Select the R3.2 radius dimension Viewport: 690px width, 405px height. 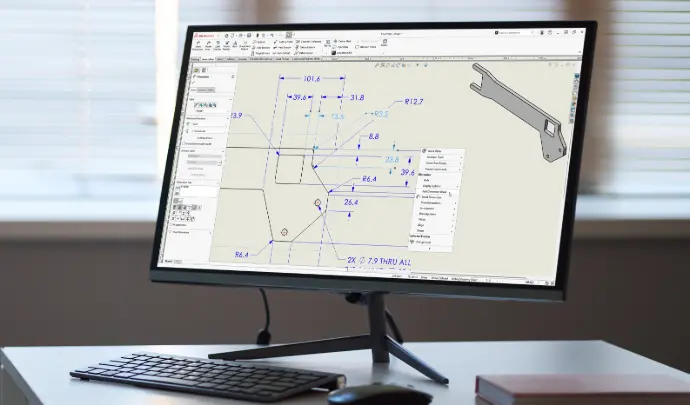click(x=381, y=114)
